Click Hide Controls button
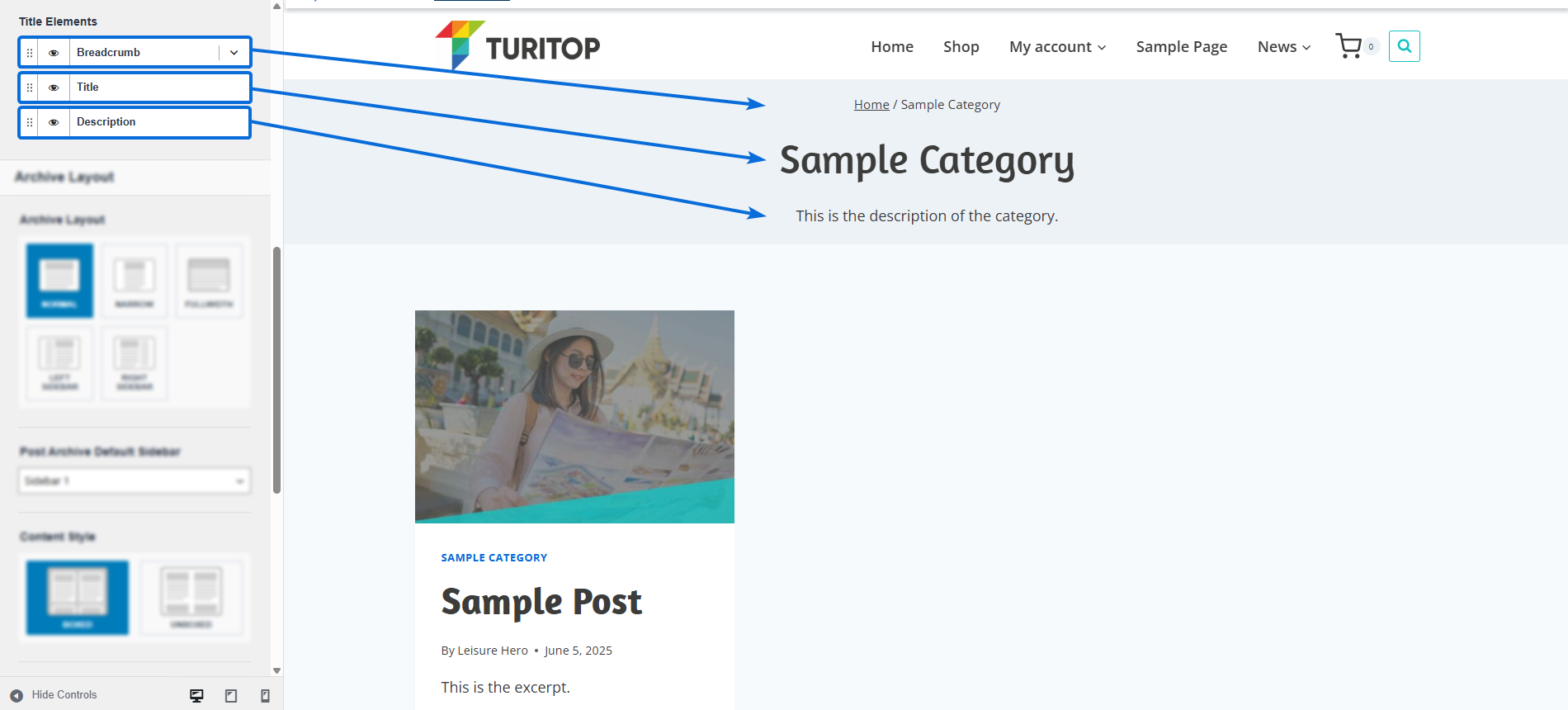This screenshot has width=1568, height=710. point(54,695)
